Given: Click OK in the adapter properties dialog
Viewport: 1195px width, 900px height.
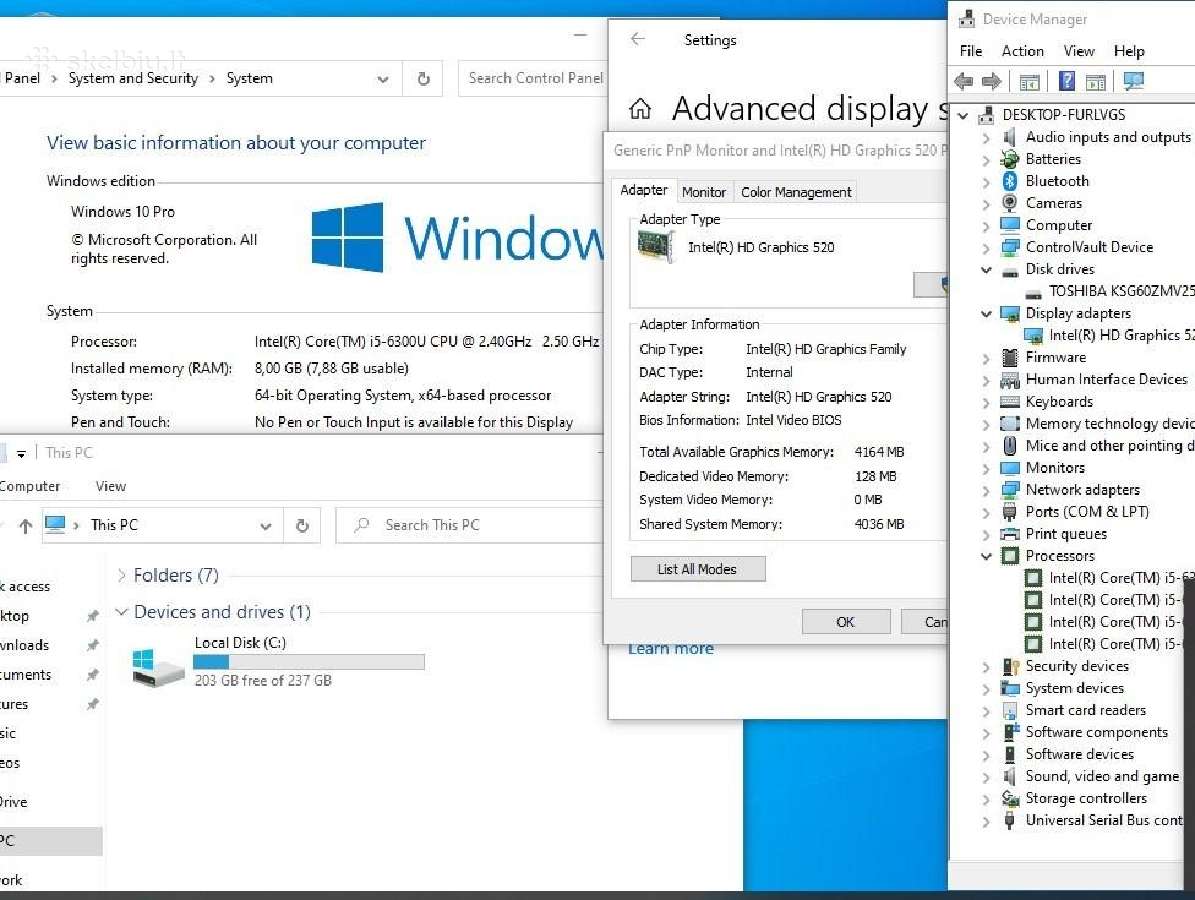Looking at the screenshot, I should 845,622.
